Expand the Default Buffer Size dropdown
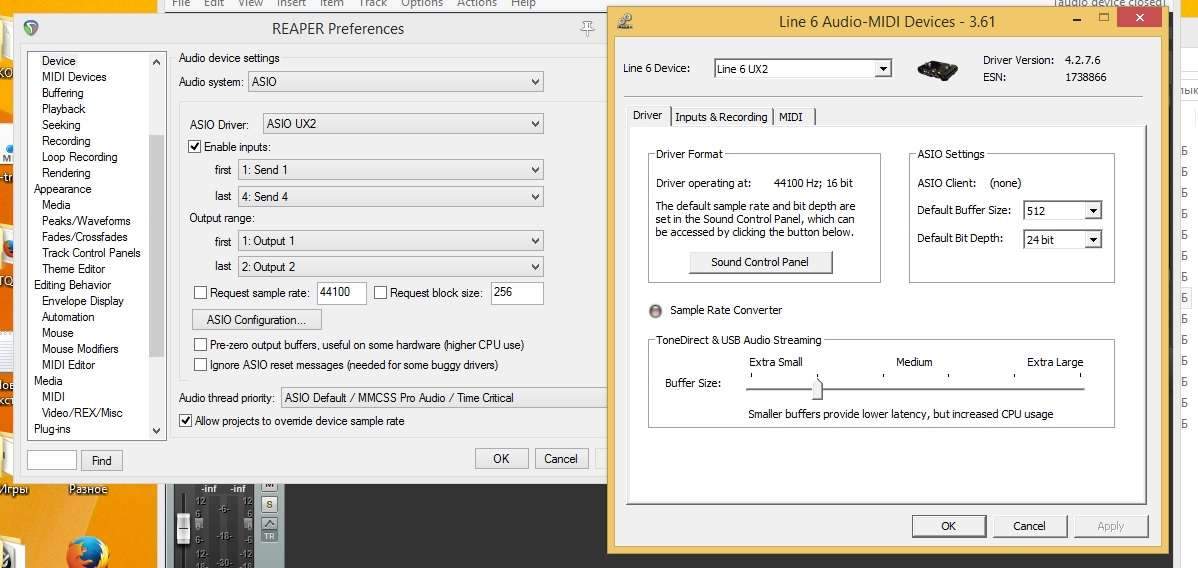 tap(1092, 211)
